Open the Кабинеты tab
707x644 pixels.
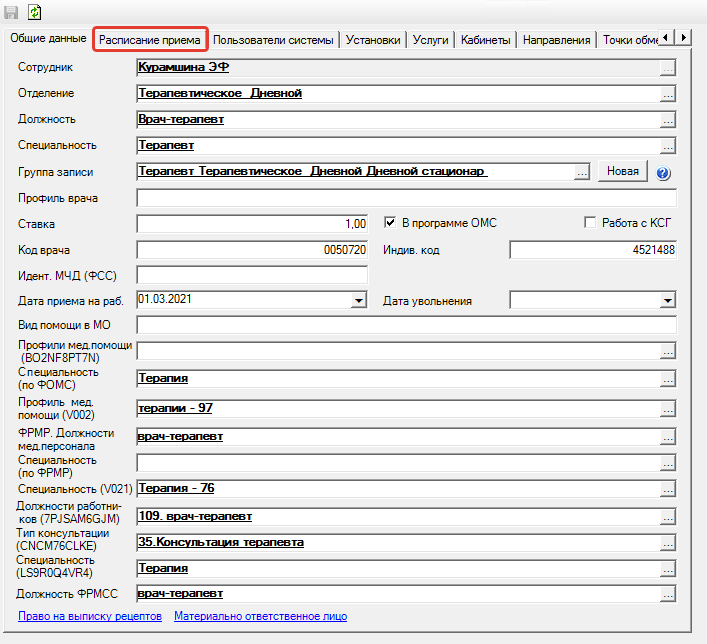pos(486,40)
